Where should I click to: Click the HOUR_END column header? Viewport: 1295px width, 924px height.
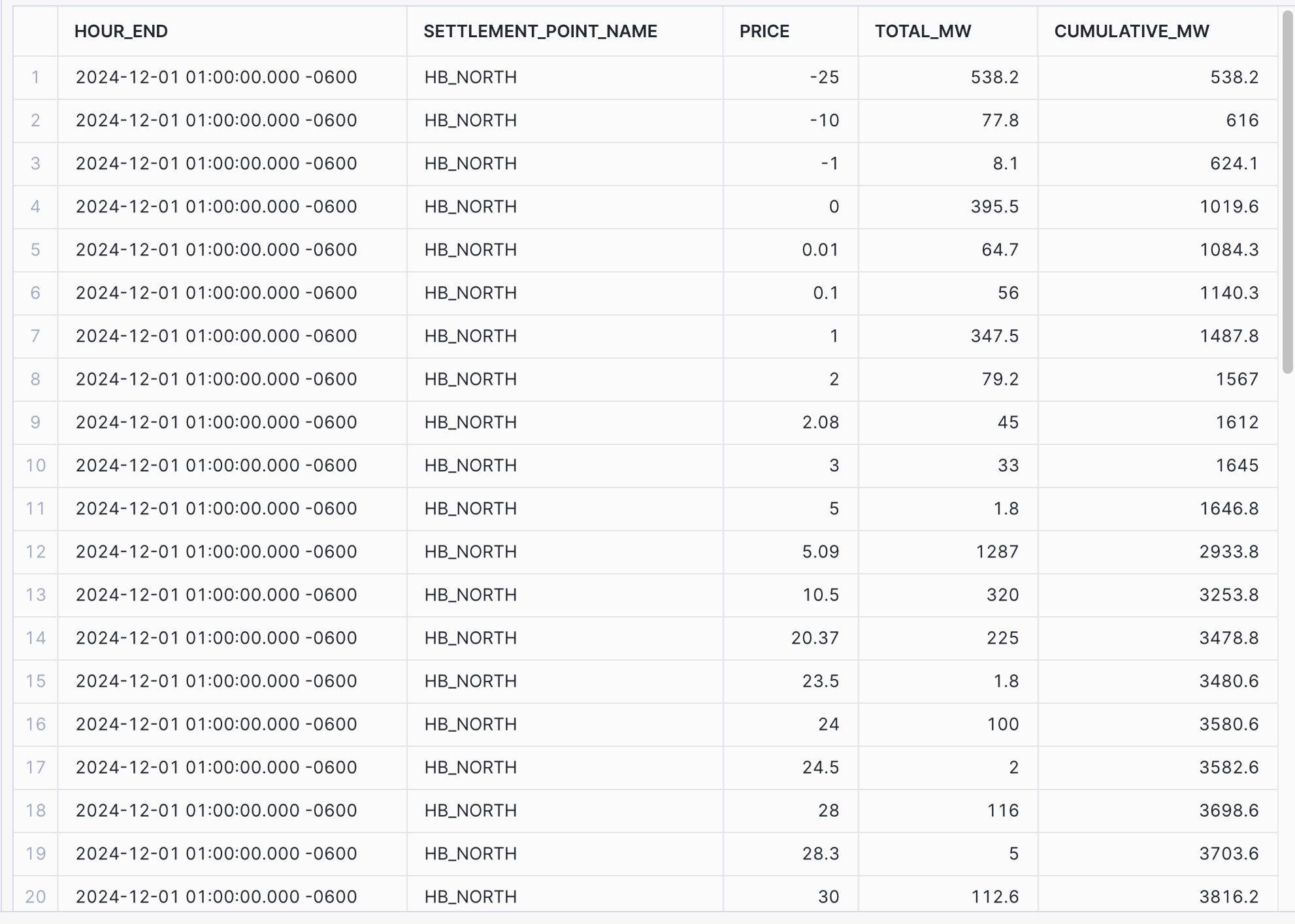tap(121, 31)
